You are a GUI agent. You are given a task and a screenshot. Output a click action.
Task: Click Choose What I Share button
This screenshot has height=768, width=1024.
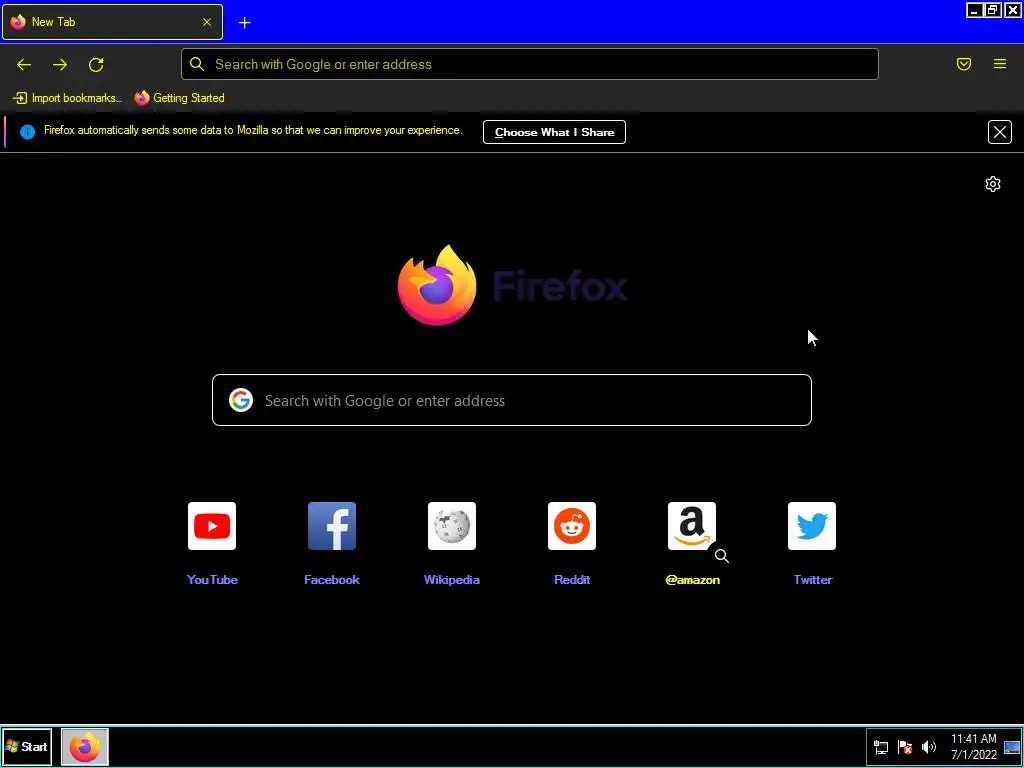pos(554,132)
